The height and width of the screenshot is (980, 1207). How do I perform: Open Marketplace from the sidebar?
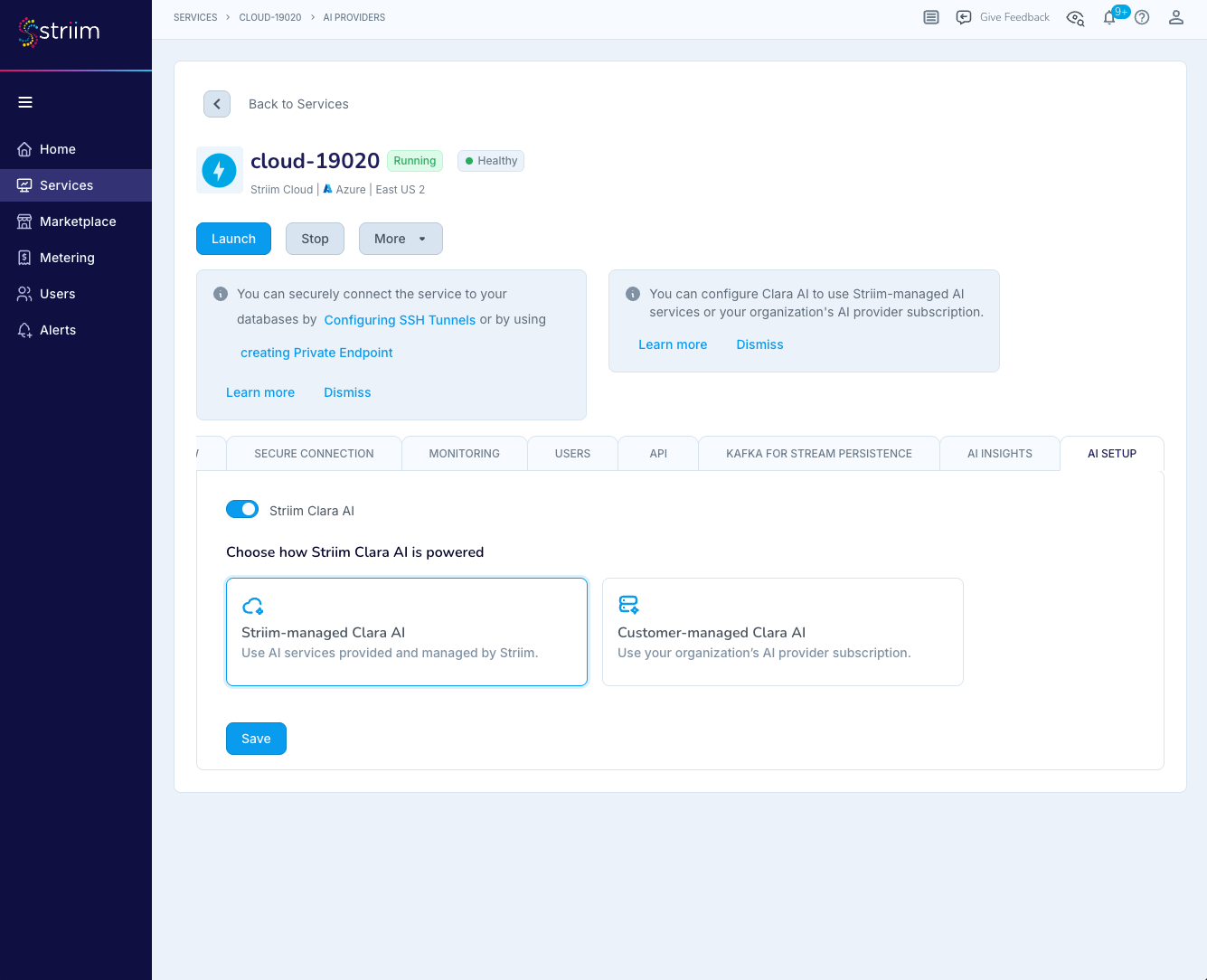pyautogui.click(x=76, y=221)
